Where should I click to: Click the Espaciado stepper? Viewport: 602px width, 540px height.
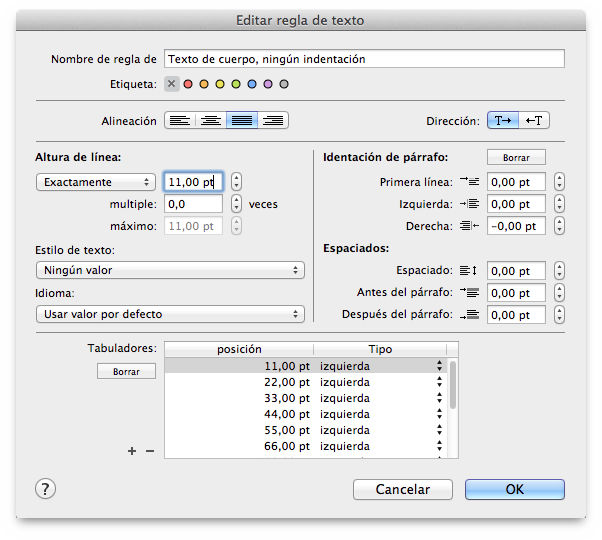pos(559,271)
